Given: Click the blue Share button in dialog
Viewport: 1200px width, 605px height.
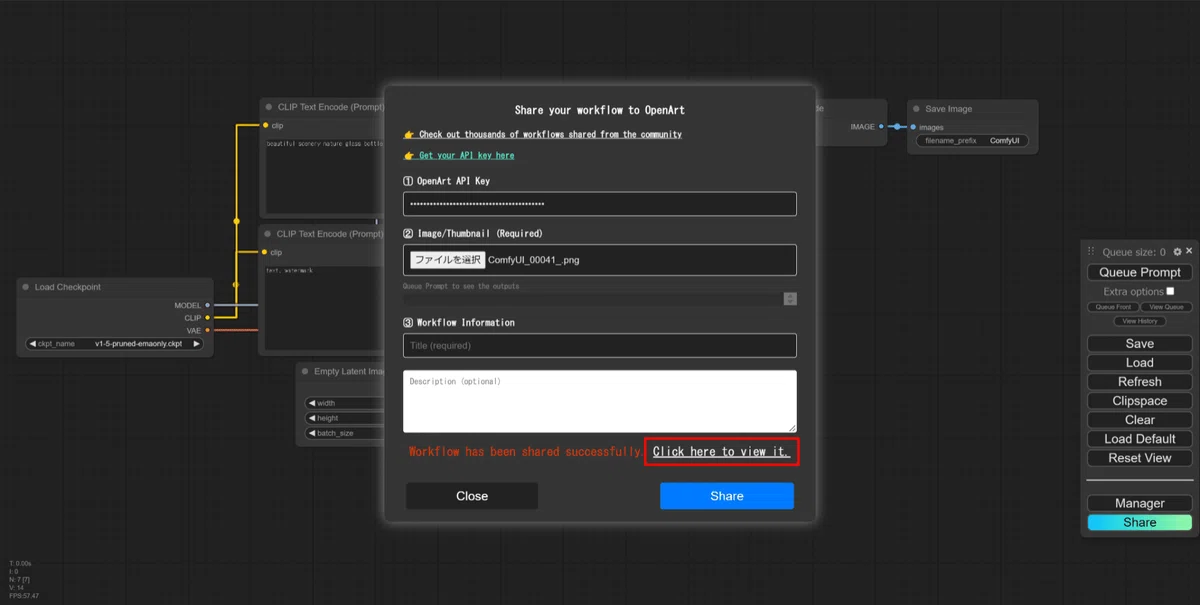Looking at the screenshot, I should coord(727,496).
